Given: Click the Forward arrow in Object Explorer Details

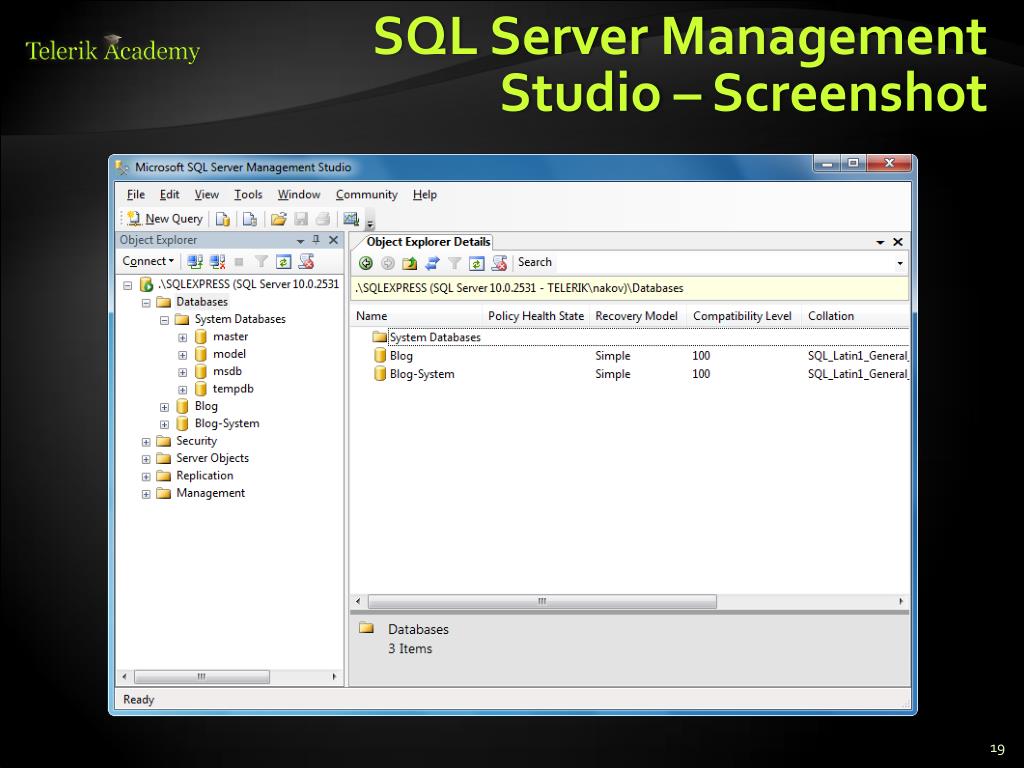Looking at the screenshot, I should point(388,263).
